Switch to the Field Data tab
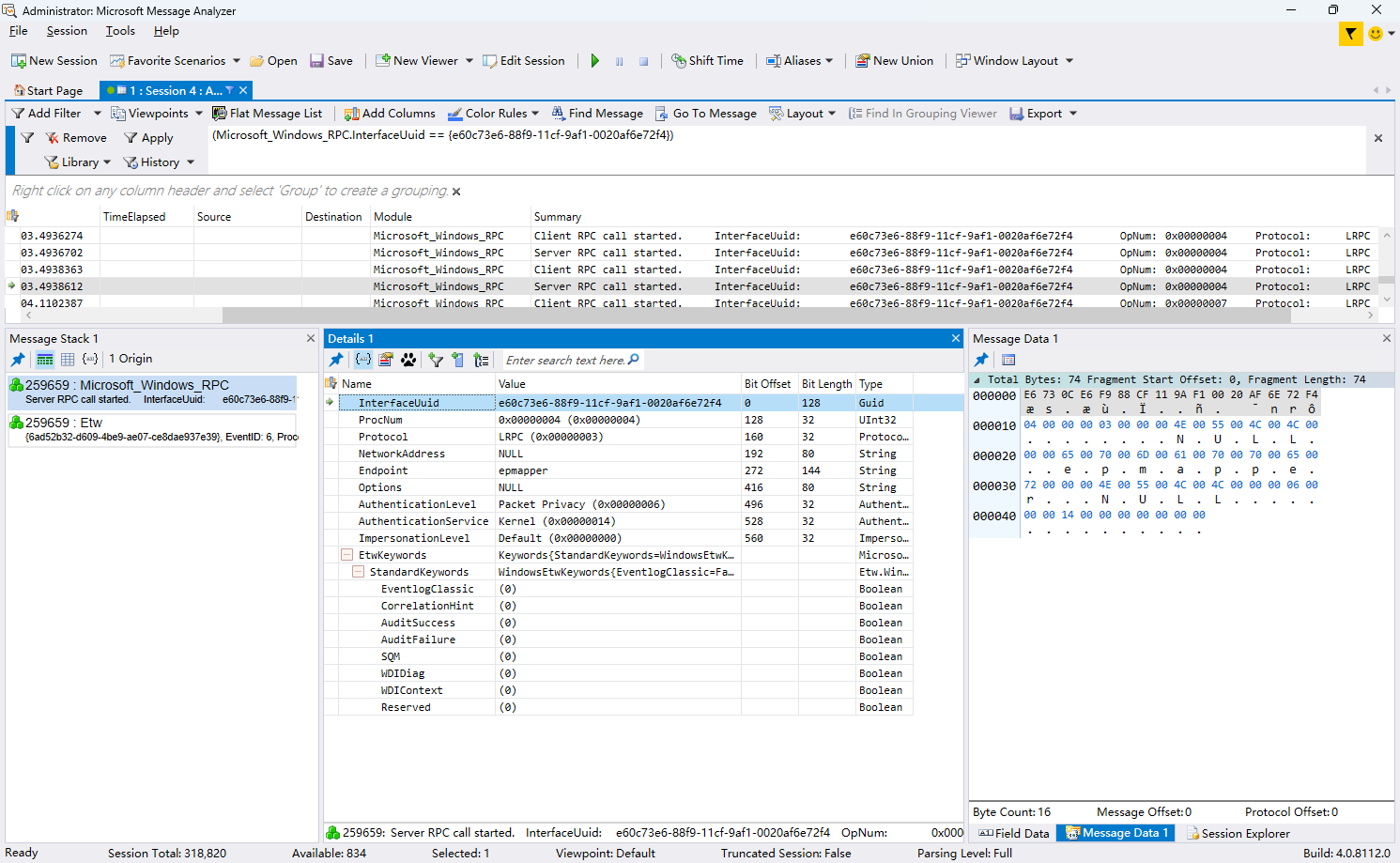1400x863 pixels. click(x=1014, y=833)
